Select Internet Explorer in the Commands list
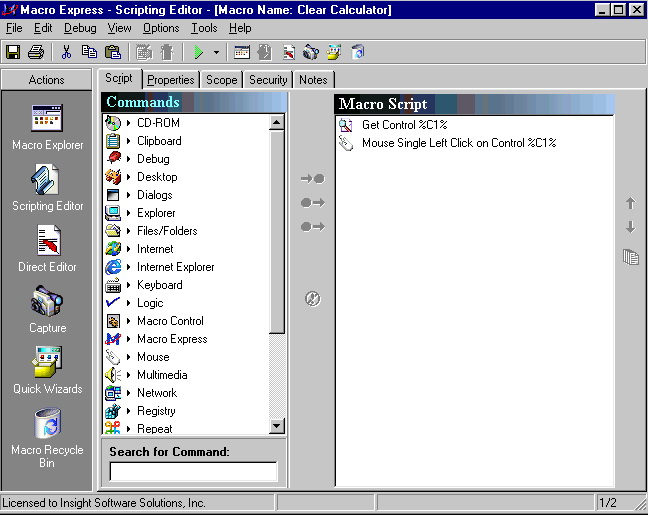Image resolution: width=648 pixels, height=517 pixels. tap(176, 267)
